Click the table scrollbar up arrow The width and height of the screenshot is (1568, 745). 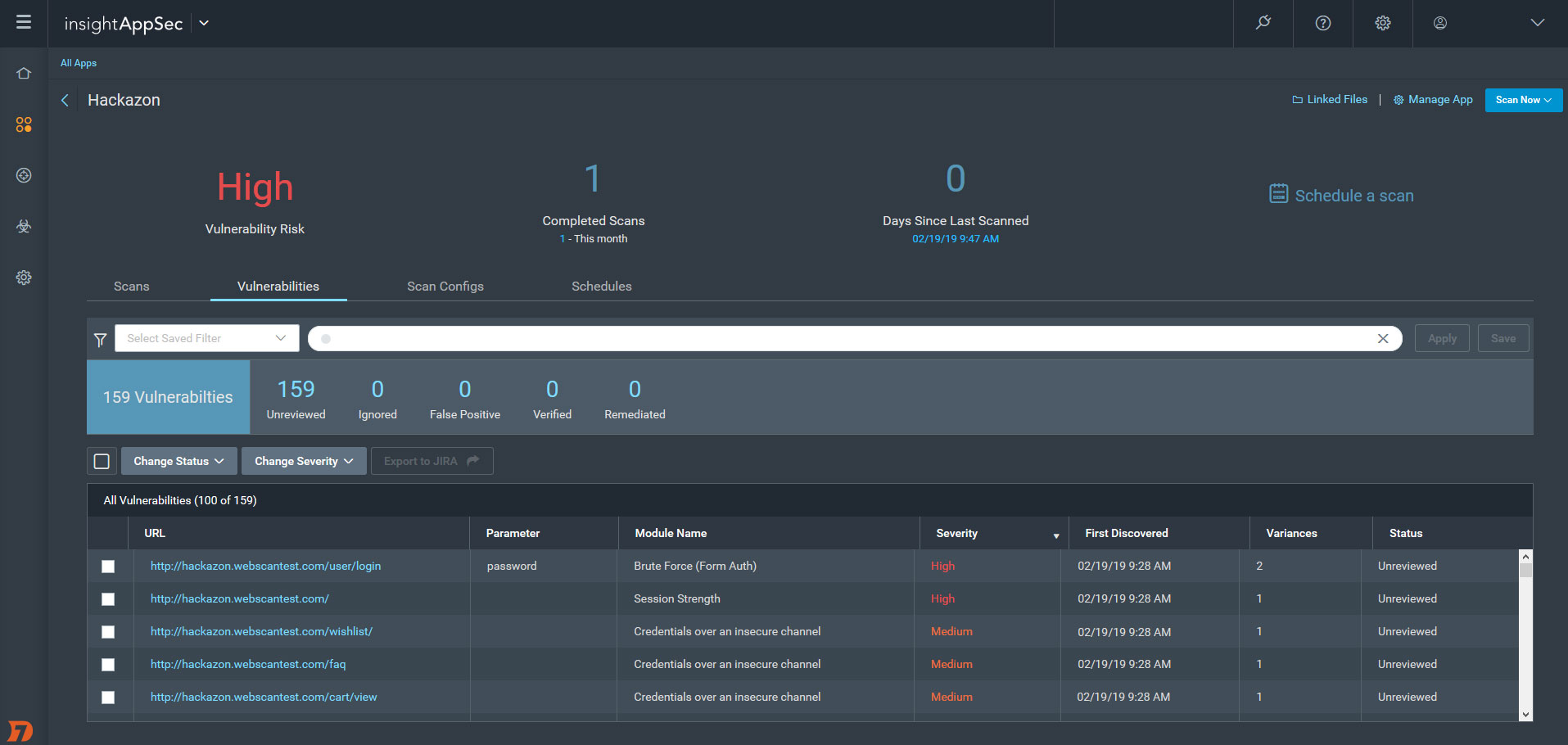pyautogui.click(x=1525, y=557)
